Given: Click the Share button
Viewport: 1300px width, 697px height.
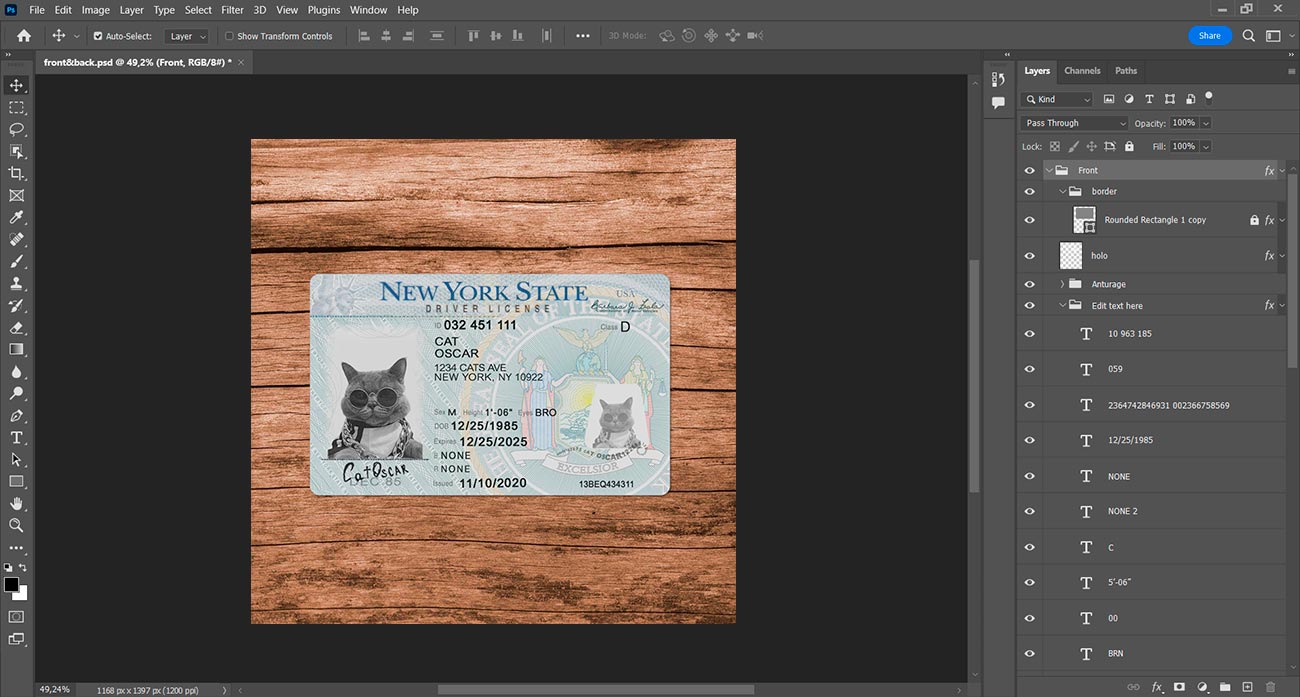Looking at the screenshot, I should pos(1209,35).
